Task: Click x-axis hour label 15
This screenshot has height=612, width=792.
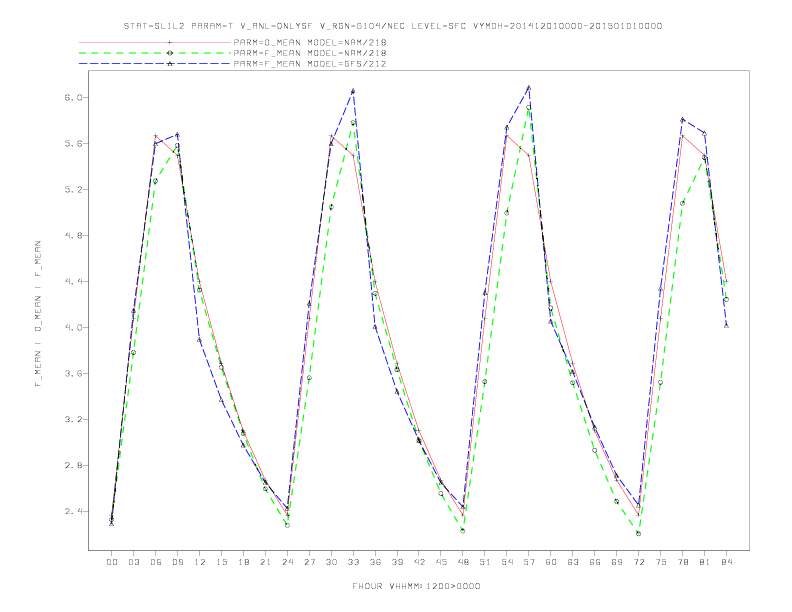Action: (221, 562)
